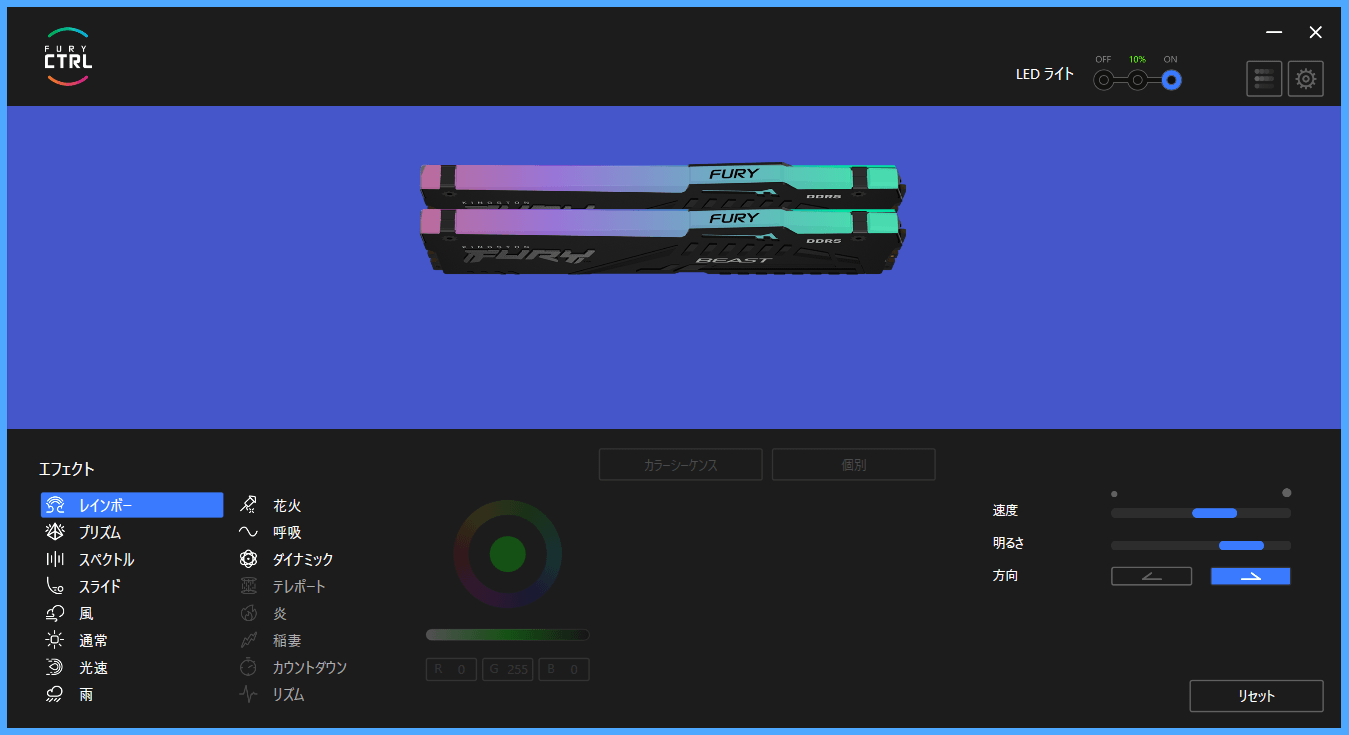The image size is (1349, 735).
Task: Click the atom icon beside ダイナミック
Action: click(x=249, y=560)
